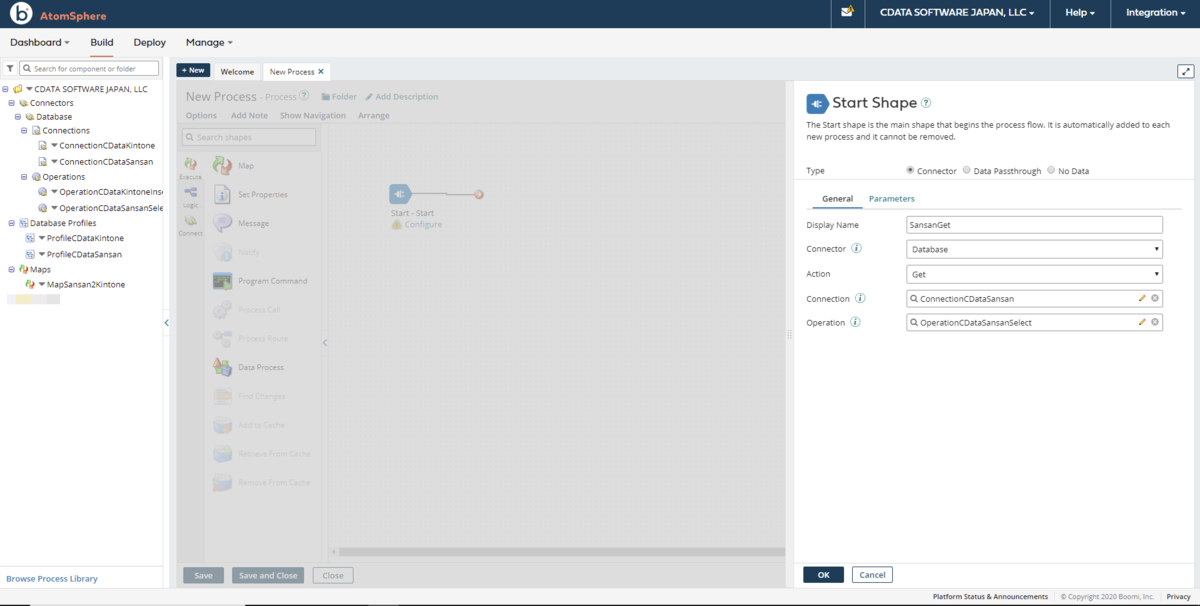The height and width of the screenshot is (606, 1200).
Task: Open the Deploy menu
Action: pos(150,43)
